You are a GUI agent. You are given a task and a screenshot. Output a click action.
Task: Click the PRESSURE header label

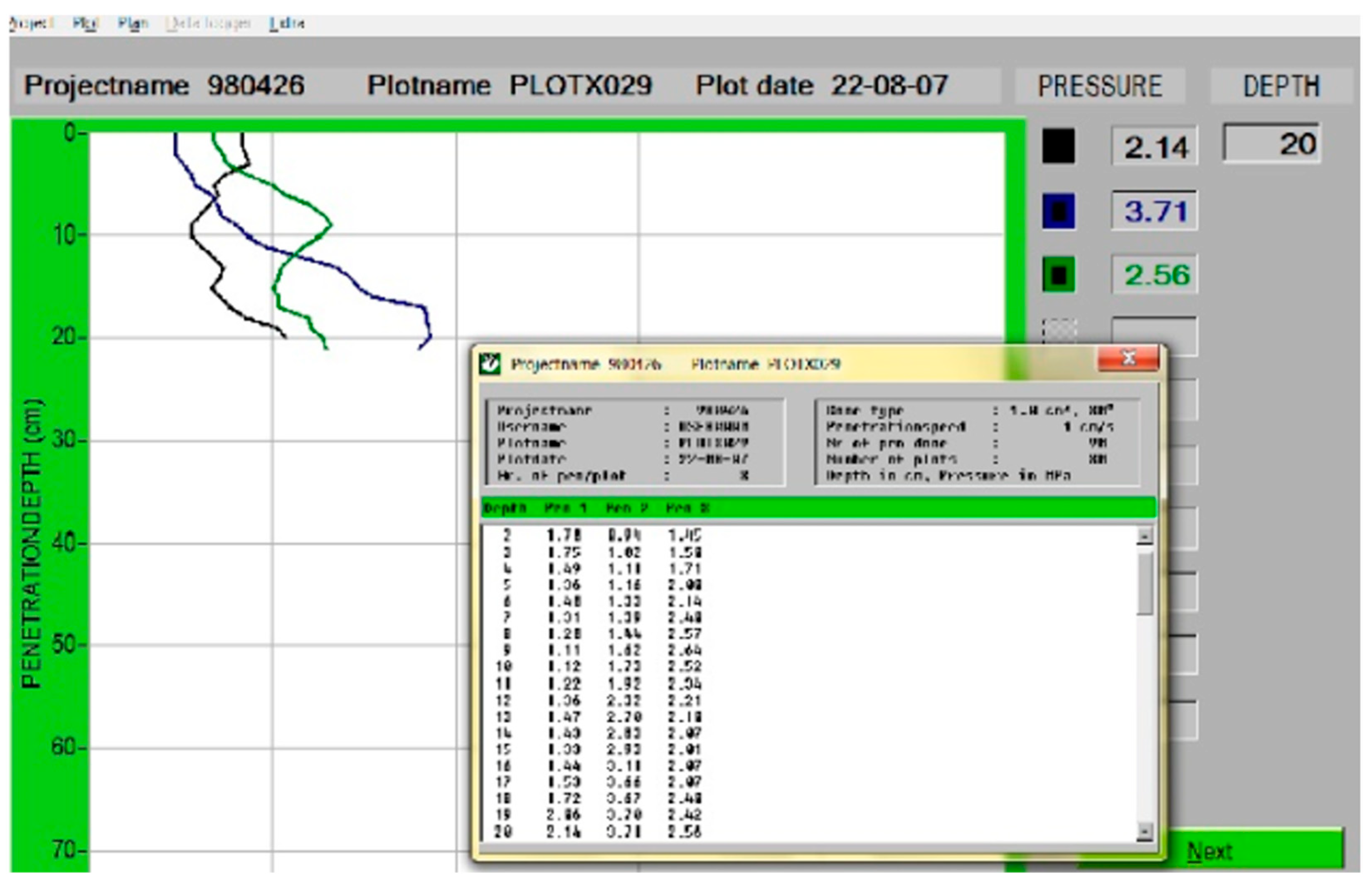coord(1099,86)
